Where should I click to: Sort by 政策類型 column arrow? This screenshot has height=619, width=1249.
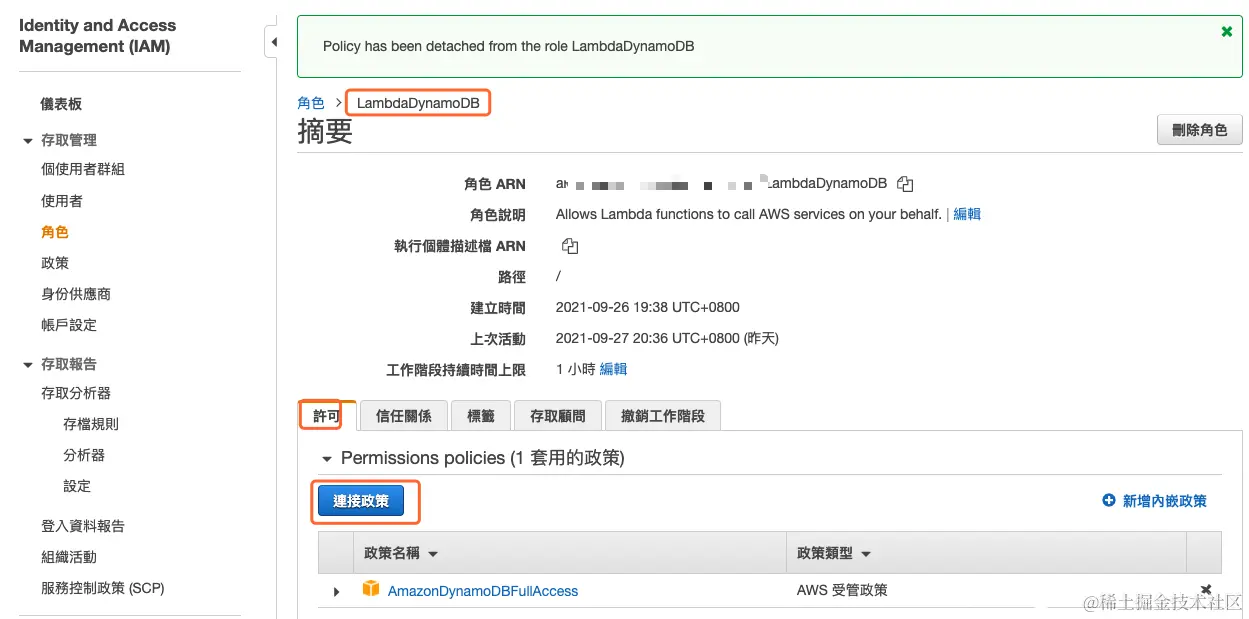(866, 554)
